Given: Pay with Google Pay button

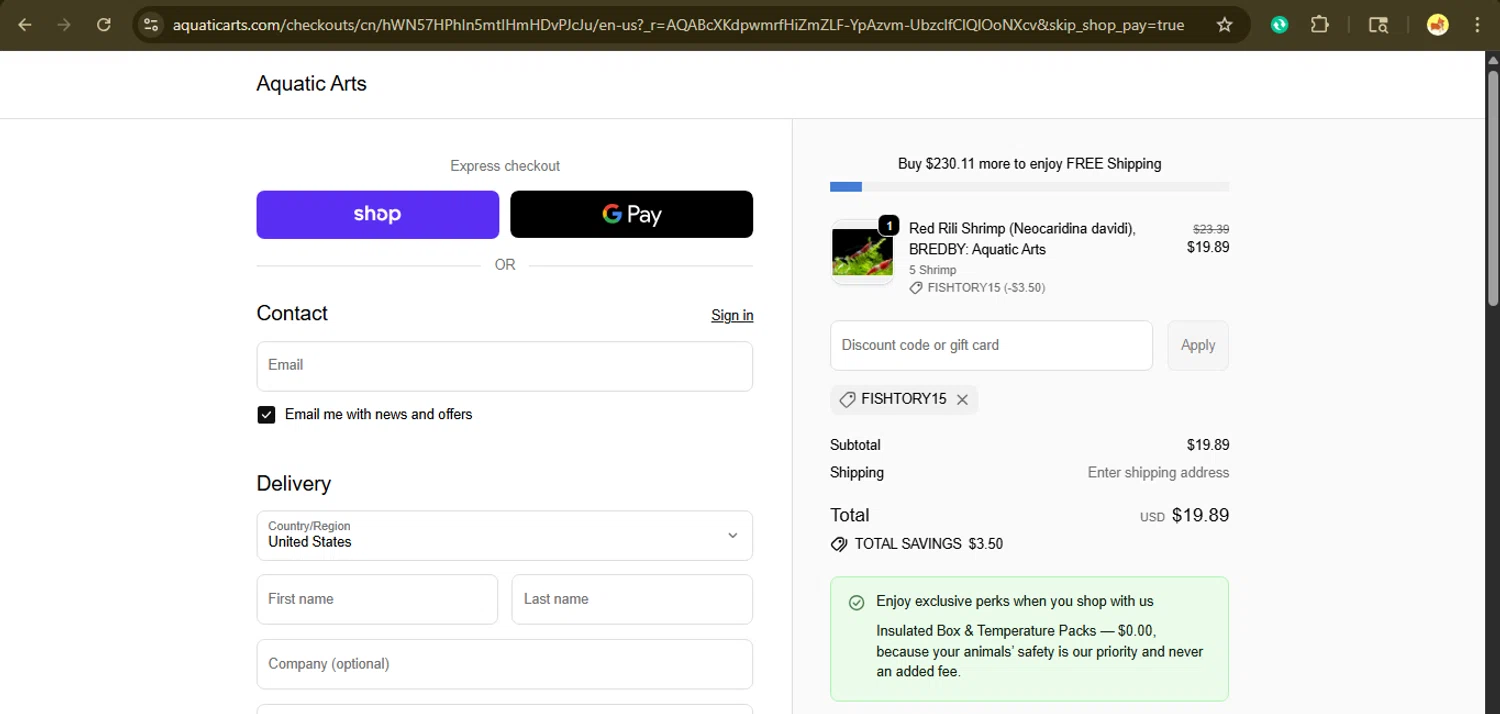Looking at the screenshot, I should tap(631, 214).
